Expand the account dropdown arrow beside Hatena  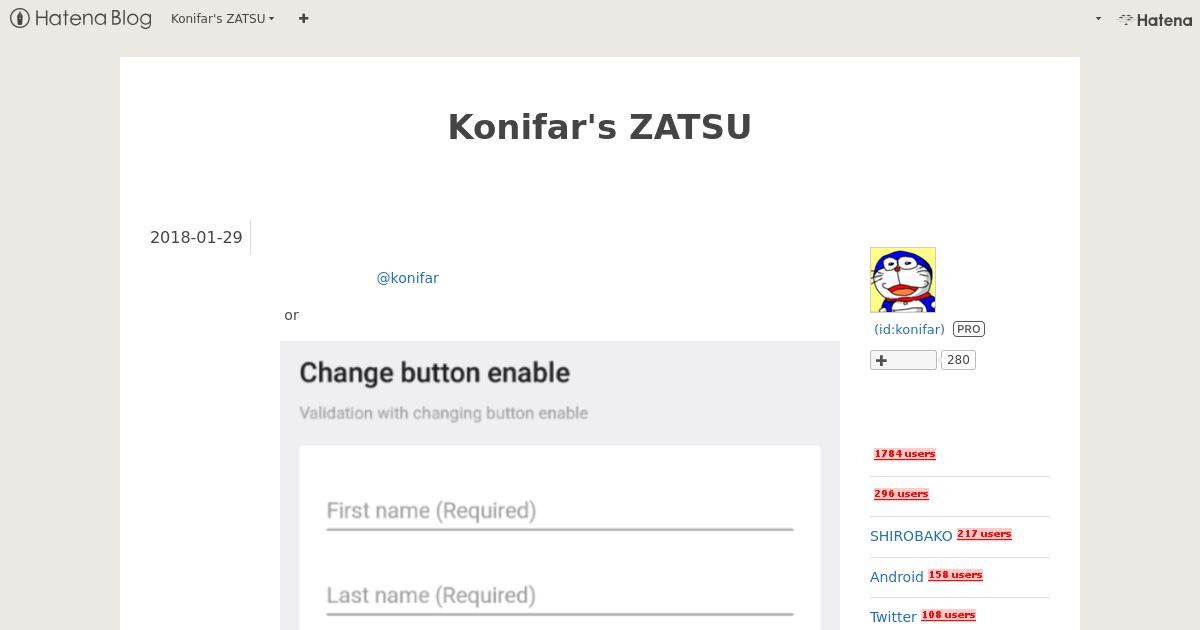point(1098,18)
